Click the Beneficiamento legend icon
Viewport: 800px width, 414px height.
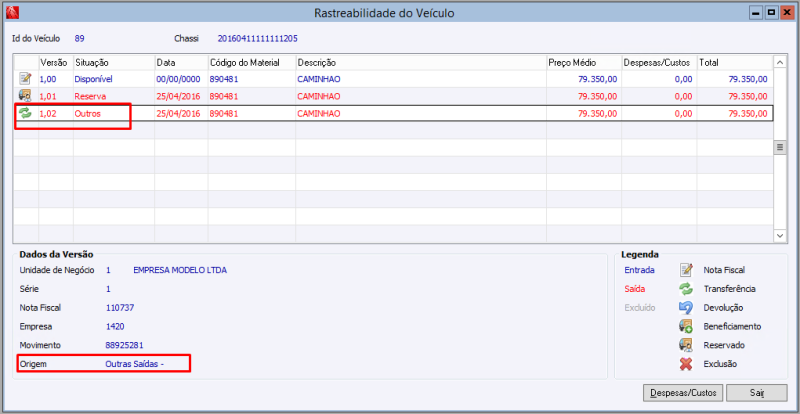(x=686, y=326)
